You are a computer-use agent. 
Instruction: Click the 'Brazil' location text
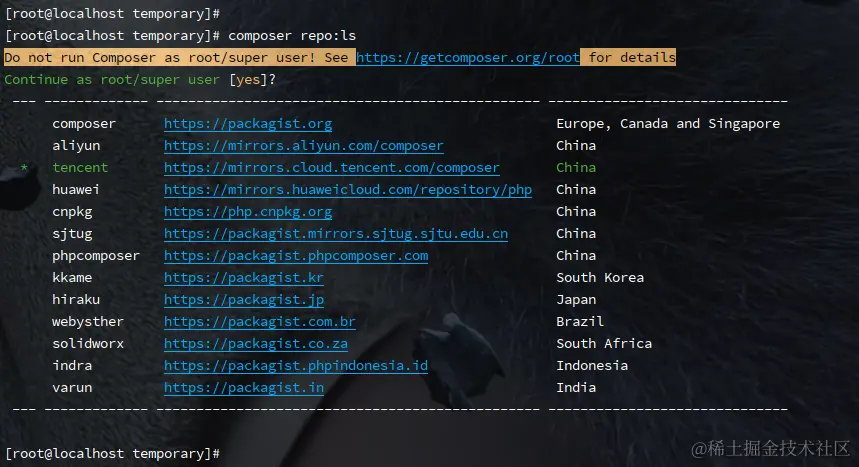click(580, 321)
